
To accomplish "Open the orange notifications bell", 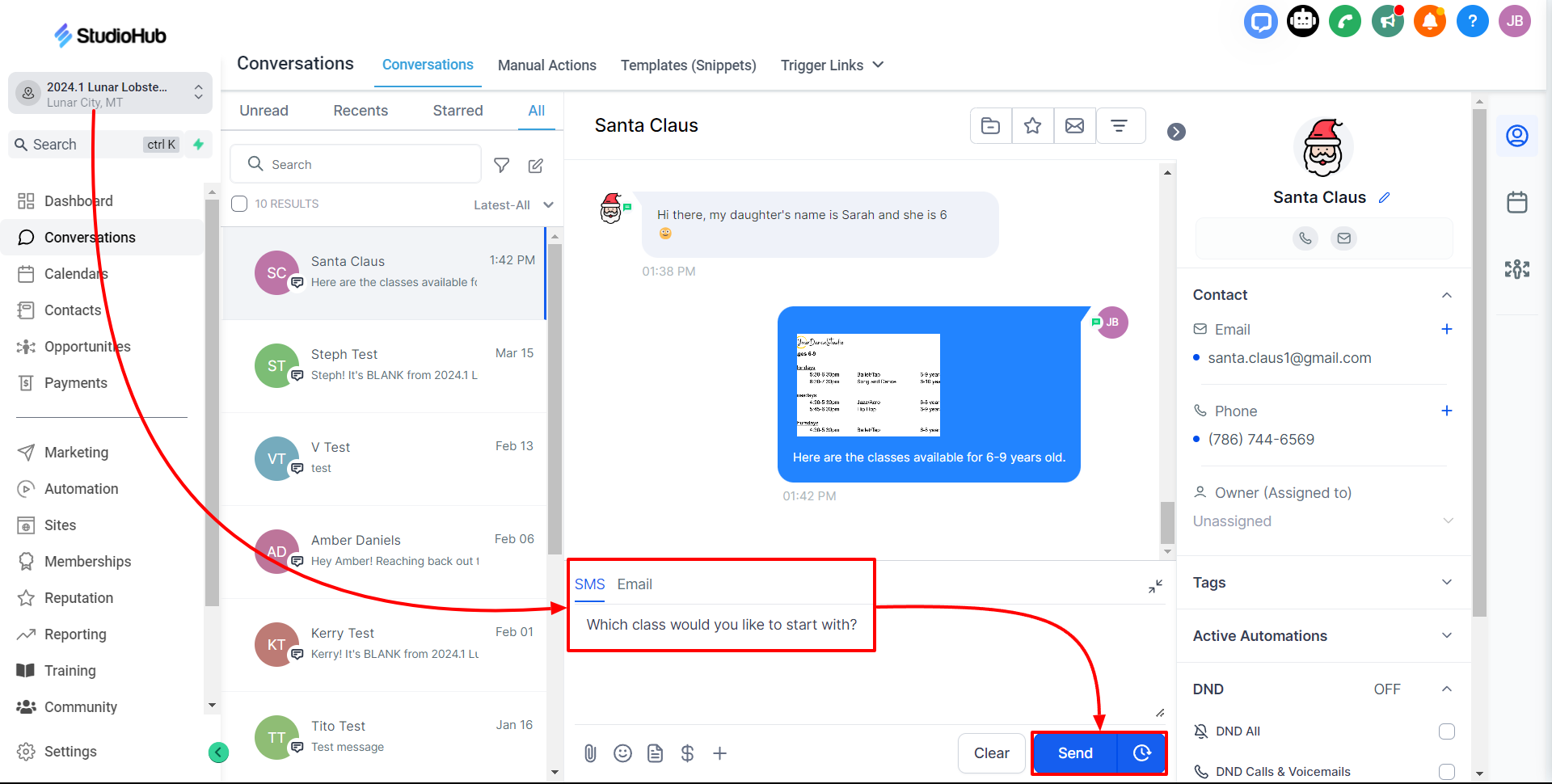I will (1430, 21).
